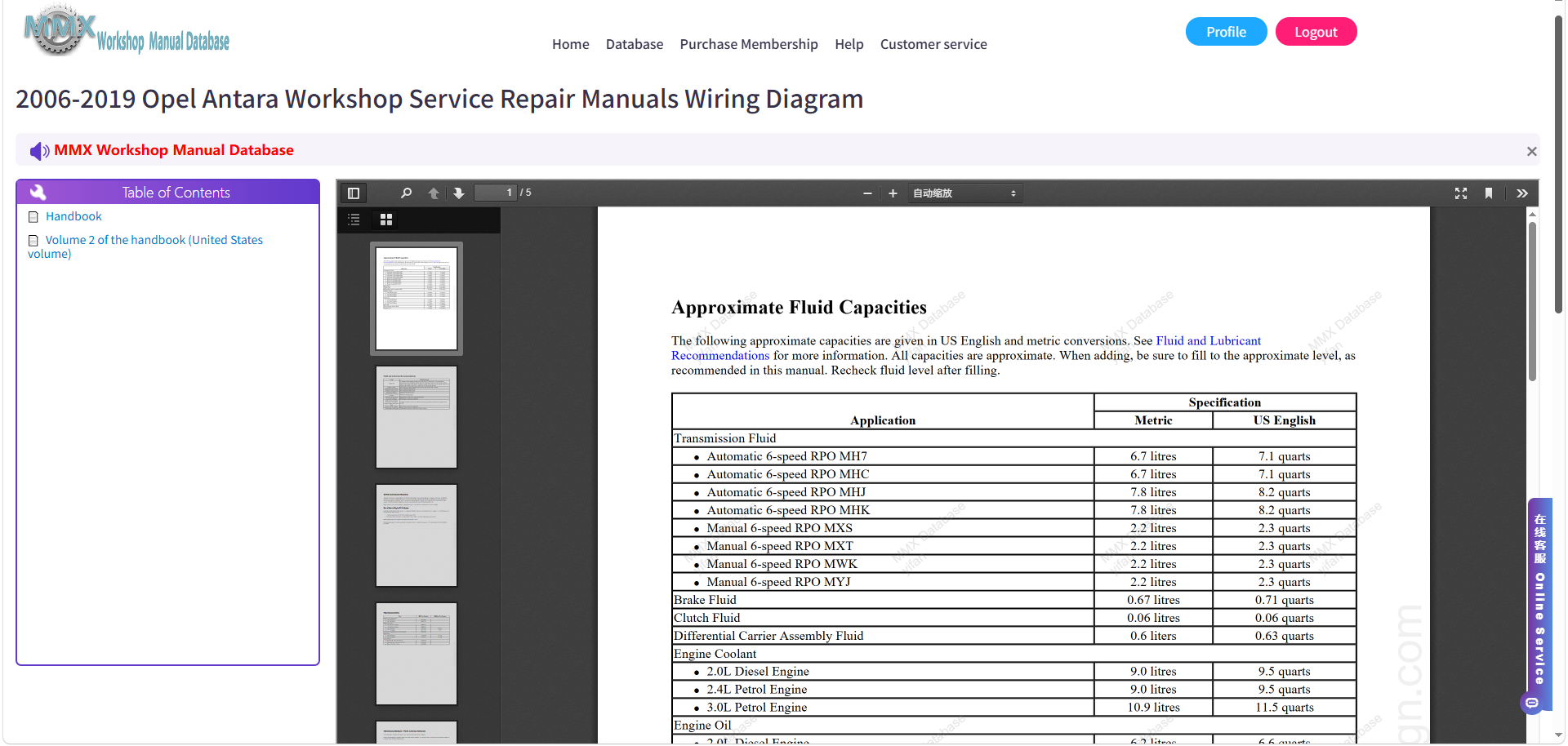Show page thumbnails grid view
1568x746 pixels.
386,220
